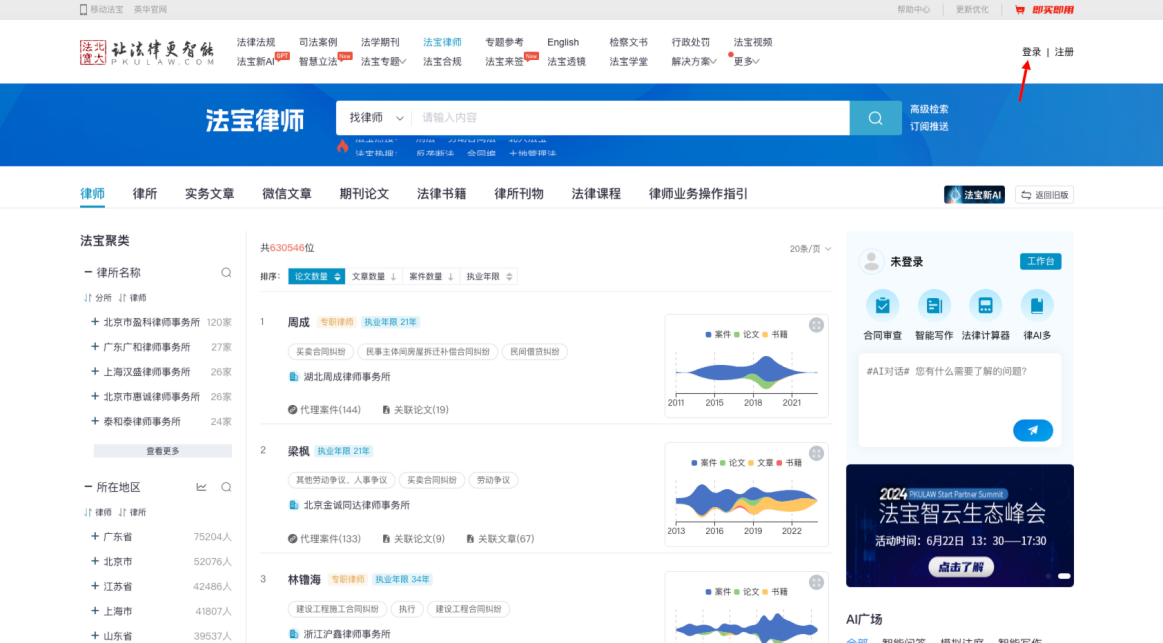
Task: Open 智能写作 smart writing tool
Action: (x=934, y=305)
